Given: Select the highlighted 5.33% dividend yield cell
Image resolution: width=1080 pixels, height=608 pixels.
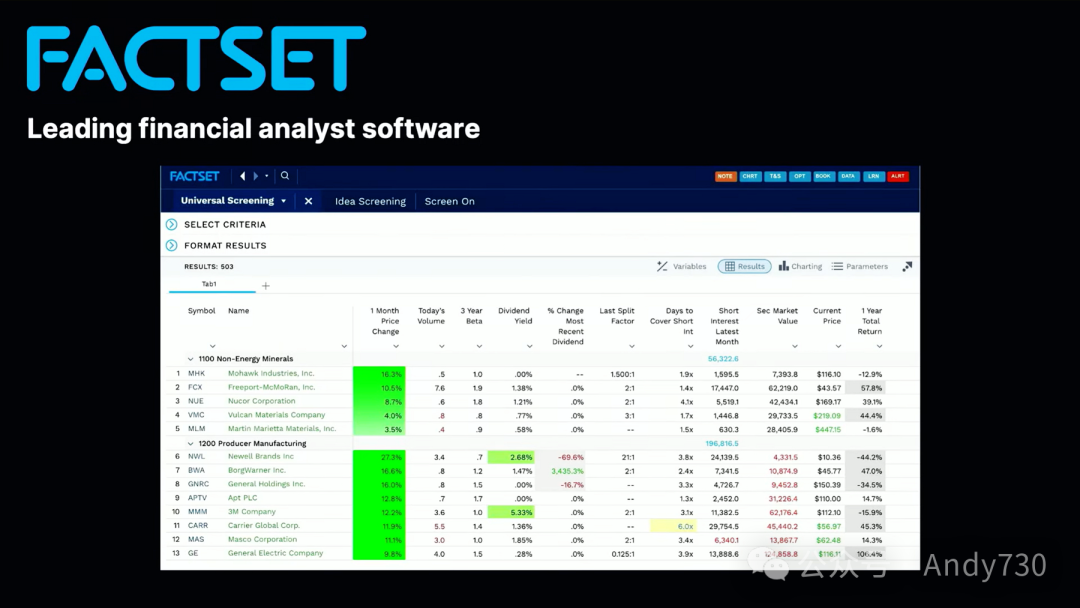Looking at the screenshot, I should point(511,512).
